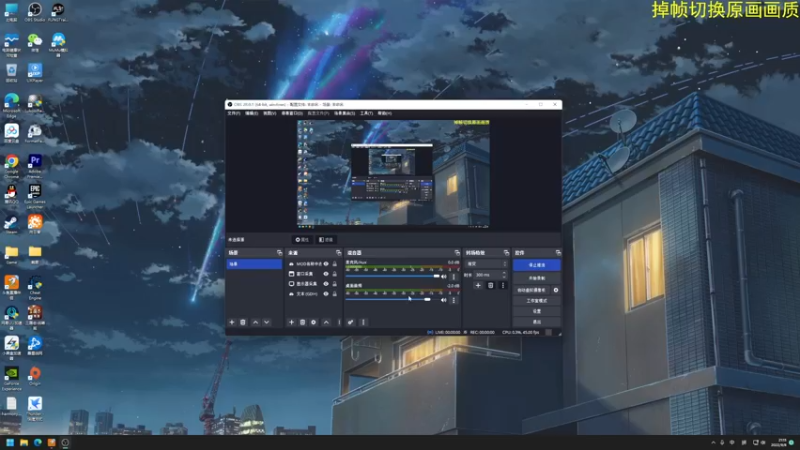Open 设置 settings from the Controls panel

tap(537, 311)
